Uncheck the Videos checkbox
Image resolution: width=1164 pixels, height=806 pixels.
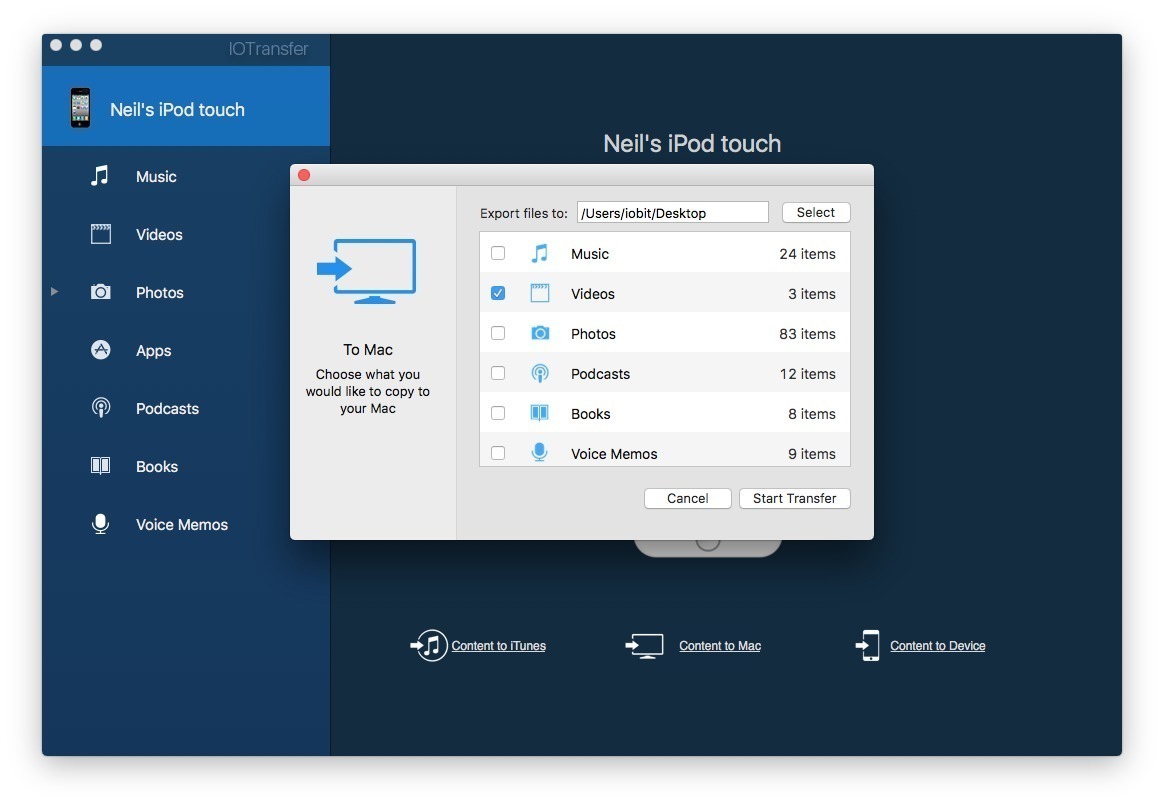498,293
